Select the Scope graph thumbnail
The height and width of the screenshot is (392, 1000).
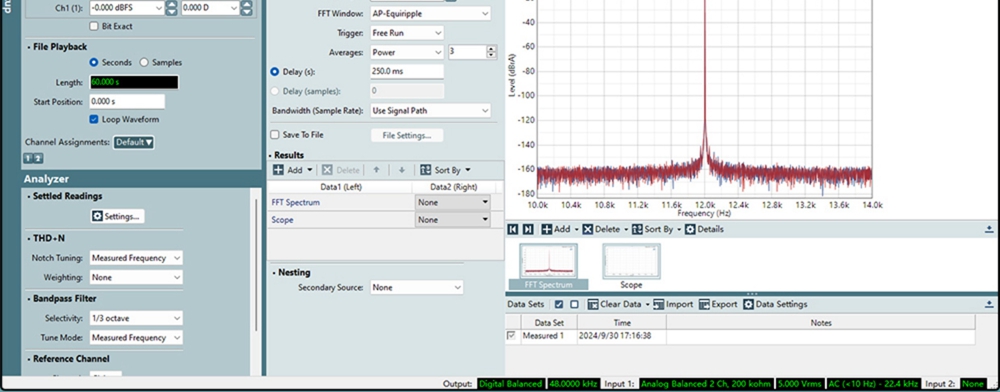(x=631, y=266)
